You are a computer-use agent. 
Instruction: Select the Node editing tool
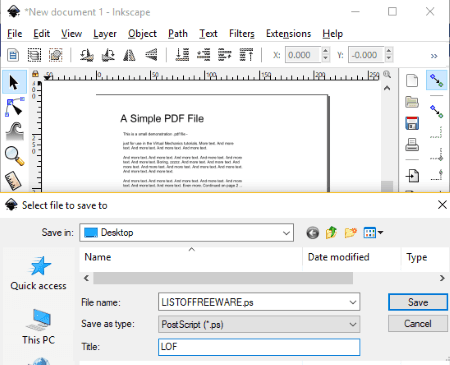[x=14, y=107]
